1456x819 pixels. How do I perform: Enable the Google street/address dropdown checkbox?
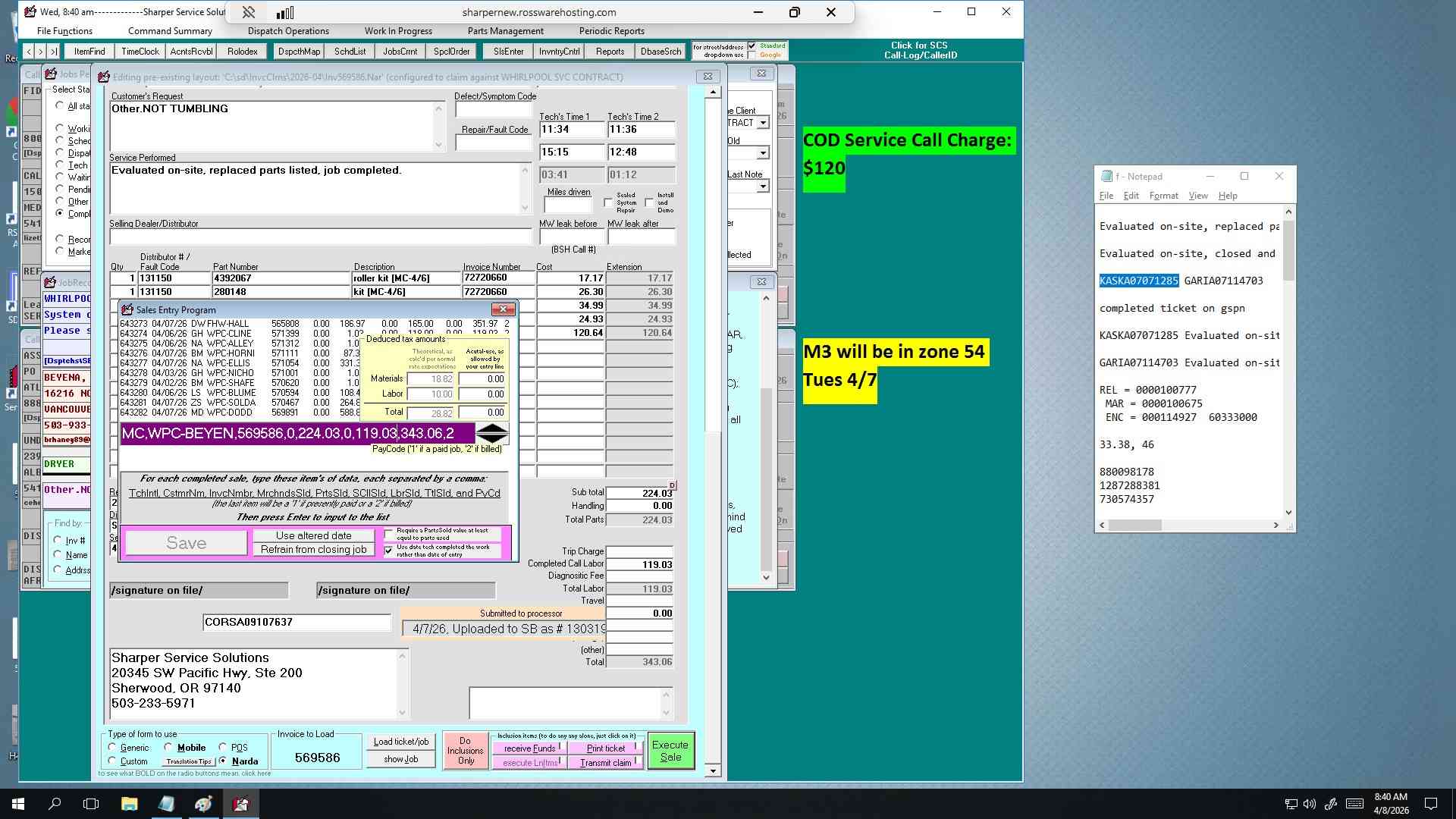point(752,55)
